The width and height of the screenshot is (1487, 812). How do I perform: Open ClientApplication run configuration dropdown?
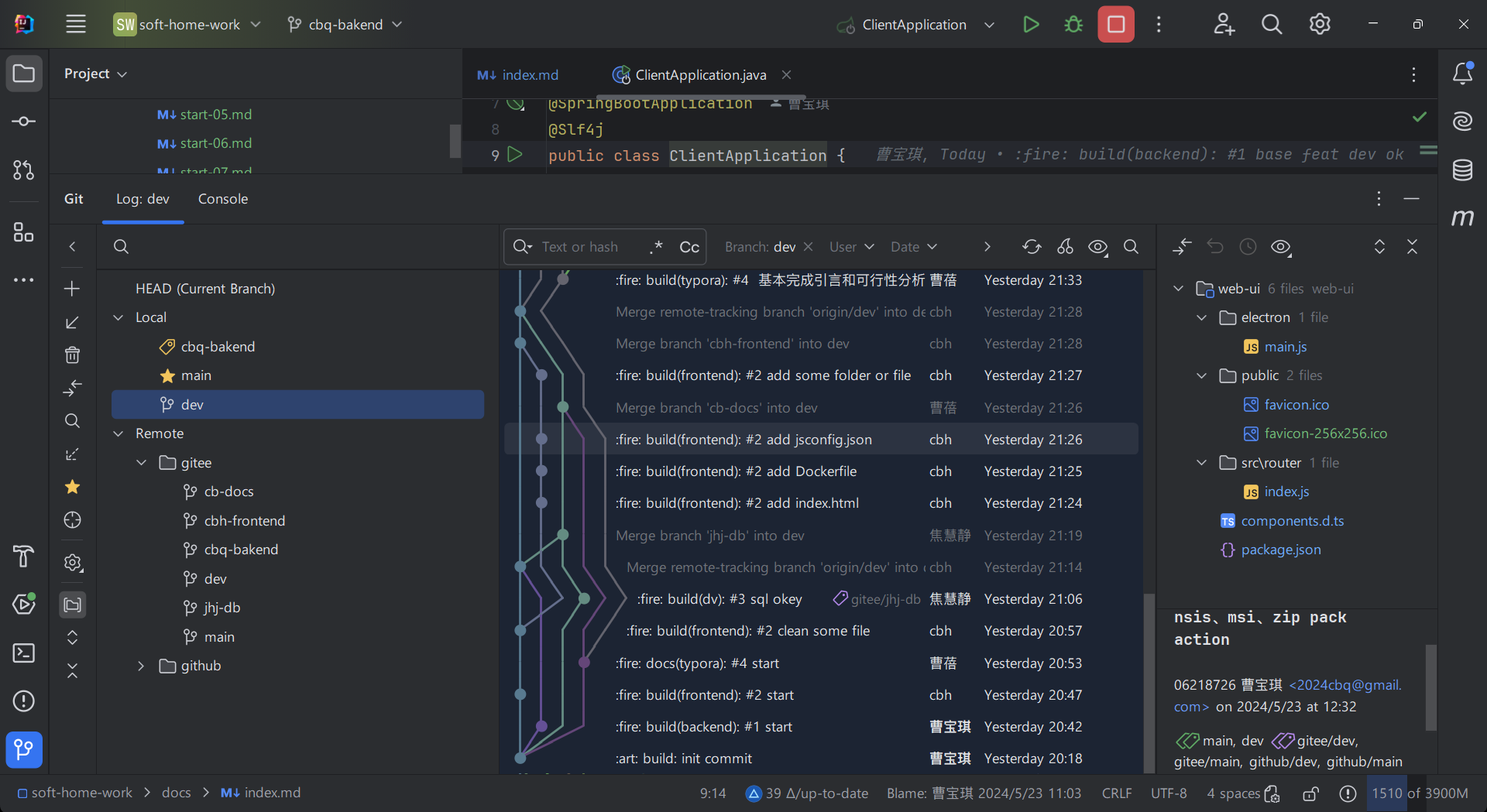tap(916, 24)
